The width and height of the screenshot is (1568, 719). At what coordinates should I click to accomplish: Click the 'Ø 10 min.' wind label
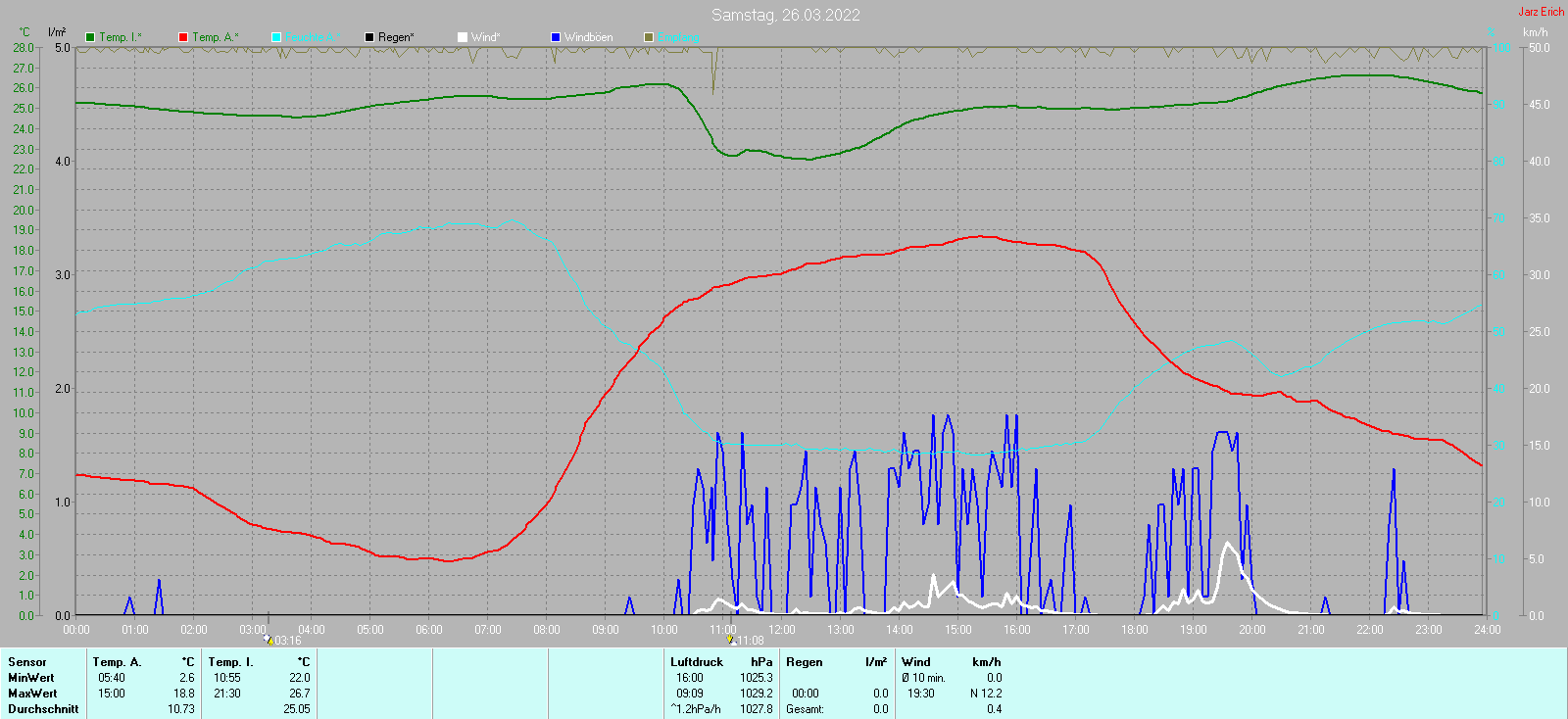(924, 678)
